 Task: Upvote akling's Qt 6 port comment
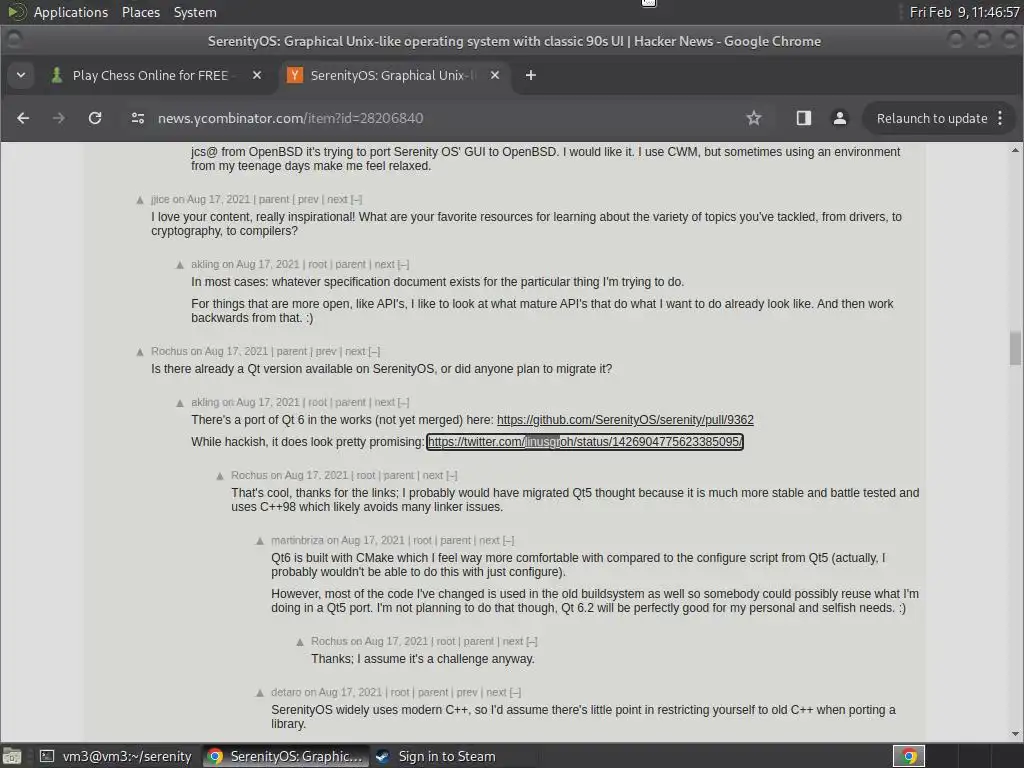tap(180, 403)
